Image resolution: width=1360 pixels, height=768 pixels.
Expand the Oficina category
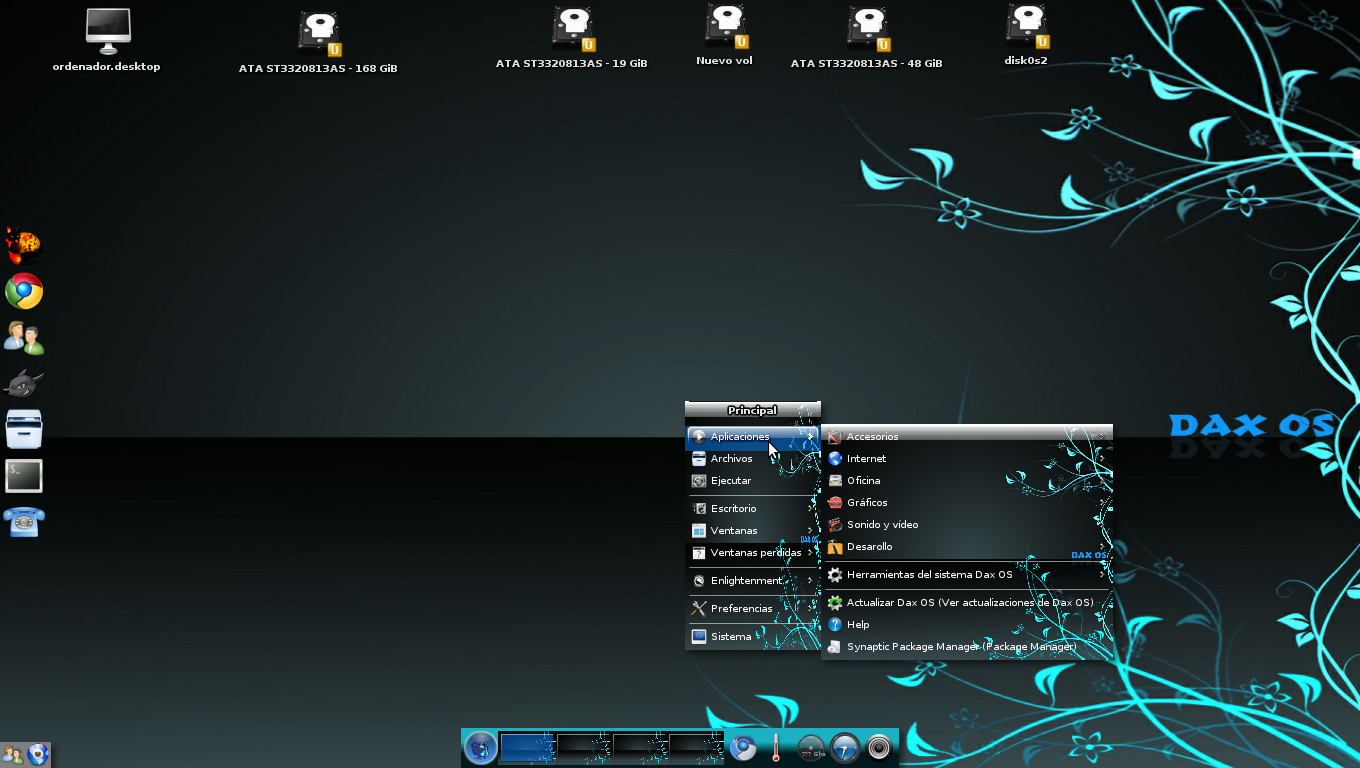coord(967,481)
